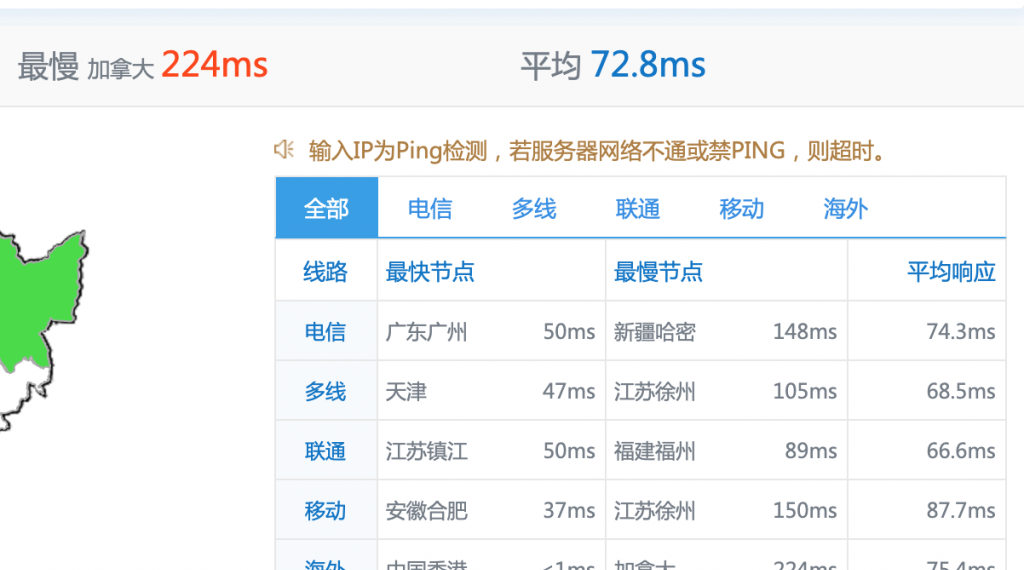
Task: Click the 线路 column header
Action: [x=325, y=272]
